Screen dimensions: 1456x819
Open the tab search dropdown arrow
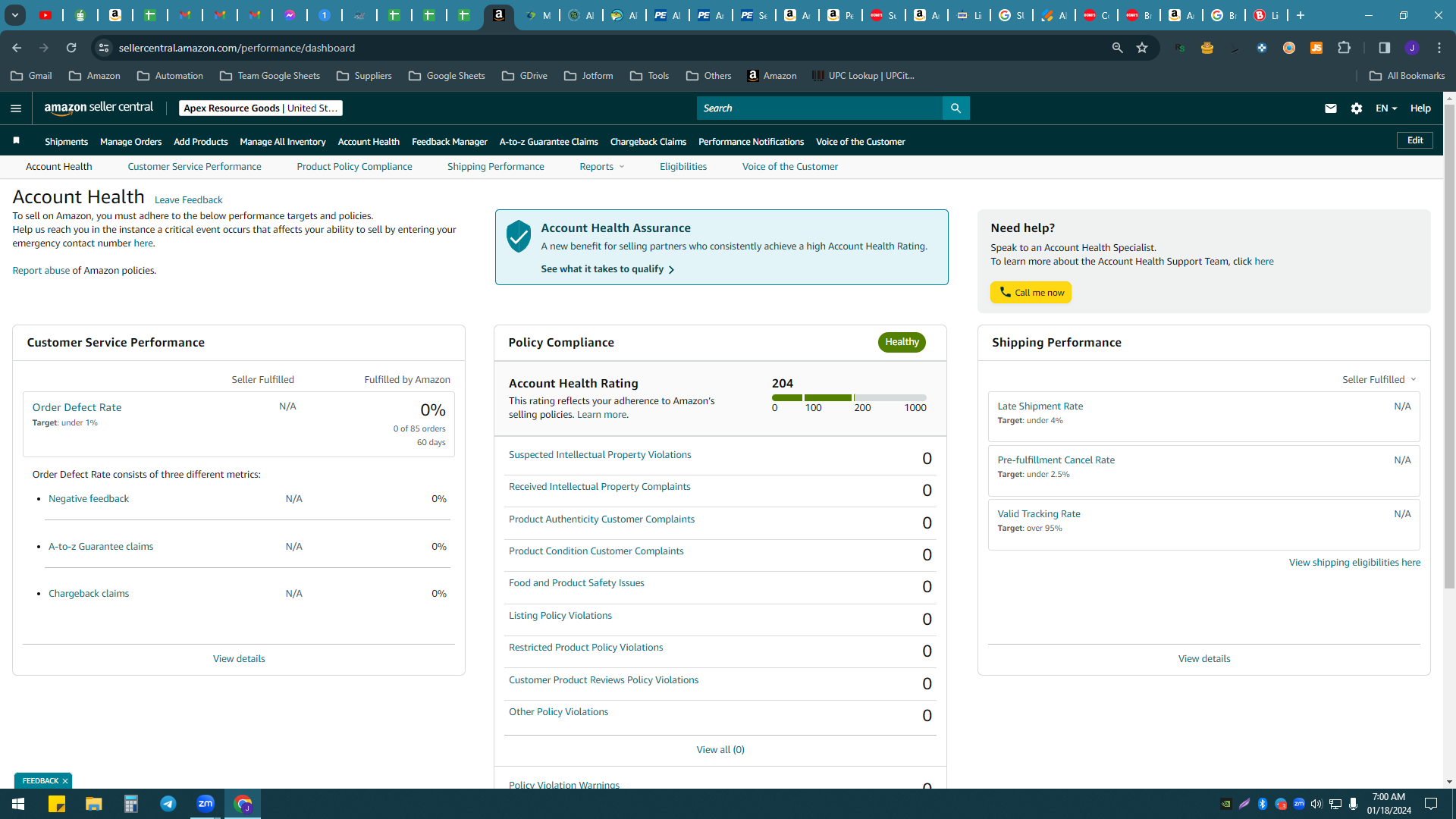coord(14,15)
